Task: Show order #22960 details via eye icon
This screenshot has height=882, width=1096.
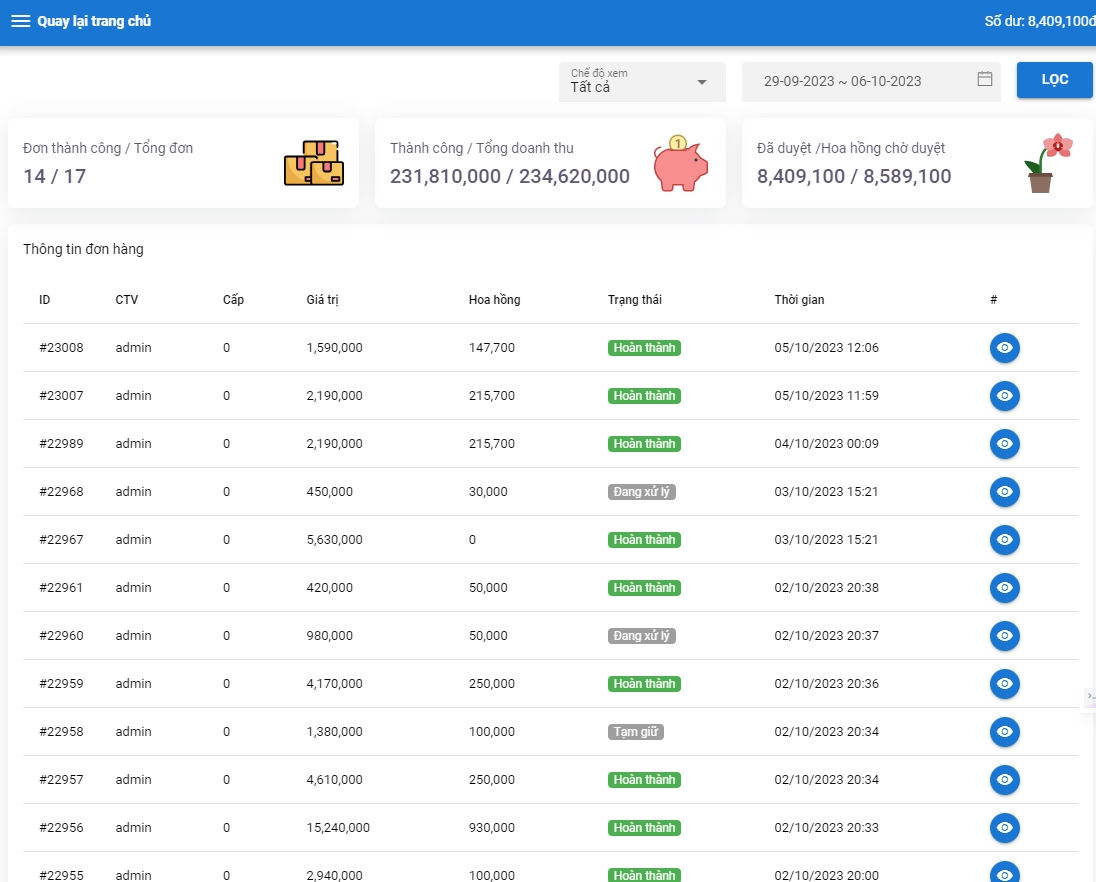Action: point(1004,636)
